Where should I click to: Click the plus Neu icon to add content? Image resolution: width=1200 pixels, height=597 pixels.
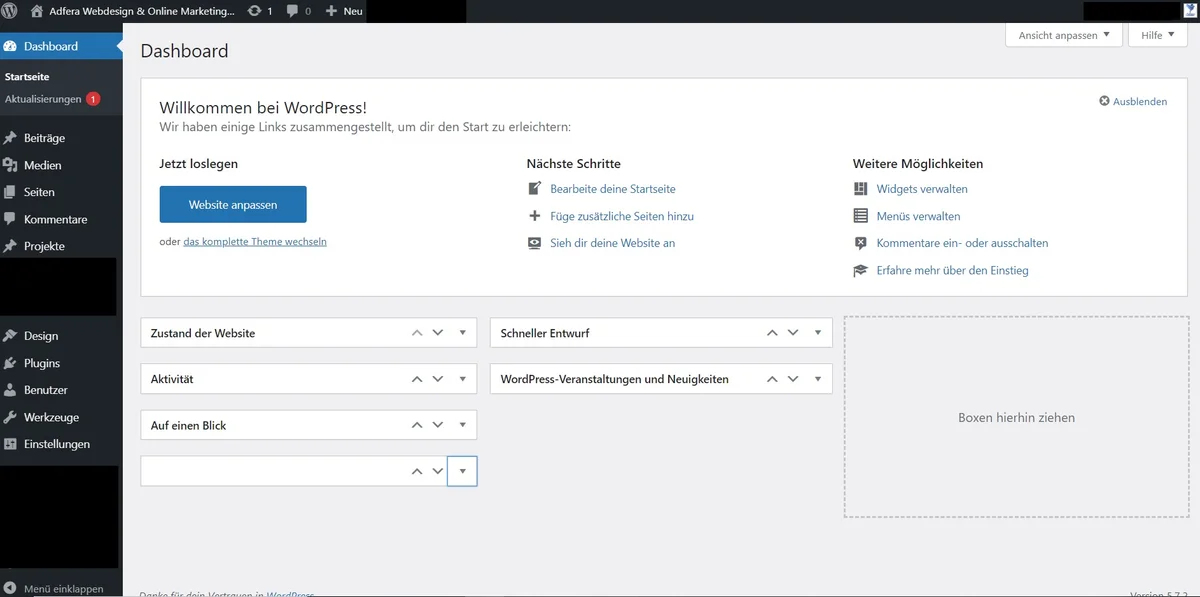tap(332, 11)
